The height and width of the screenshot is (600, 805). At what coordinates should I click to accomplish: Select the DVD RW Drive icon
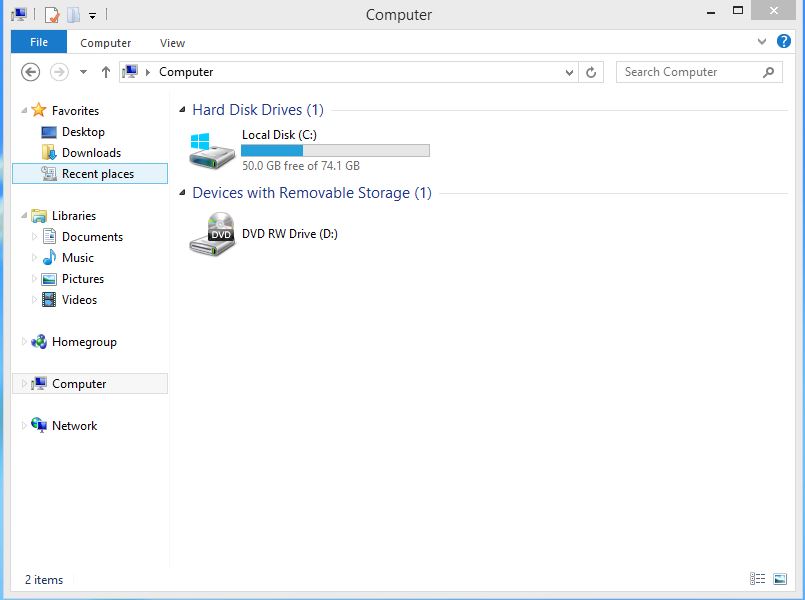[212, 234]
